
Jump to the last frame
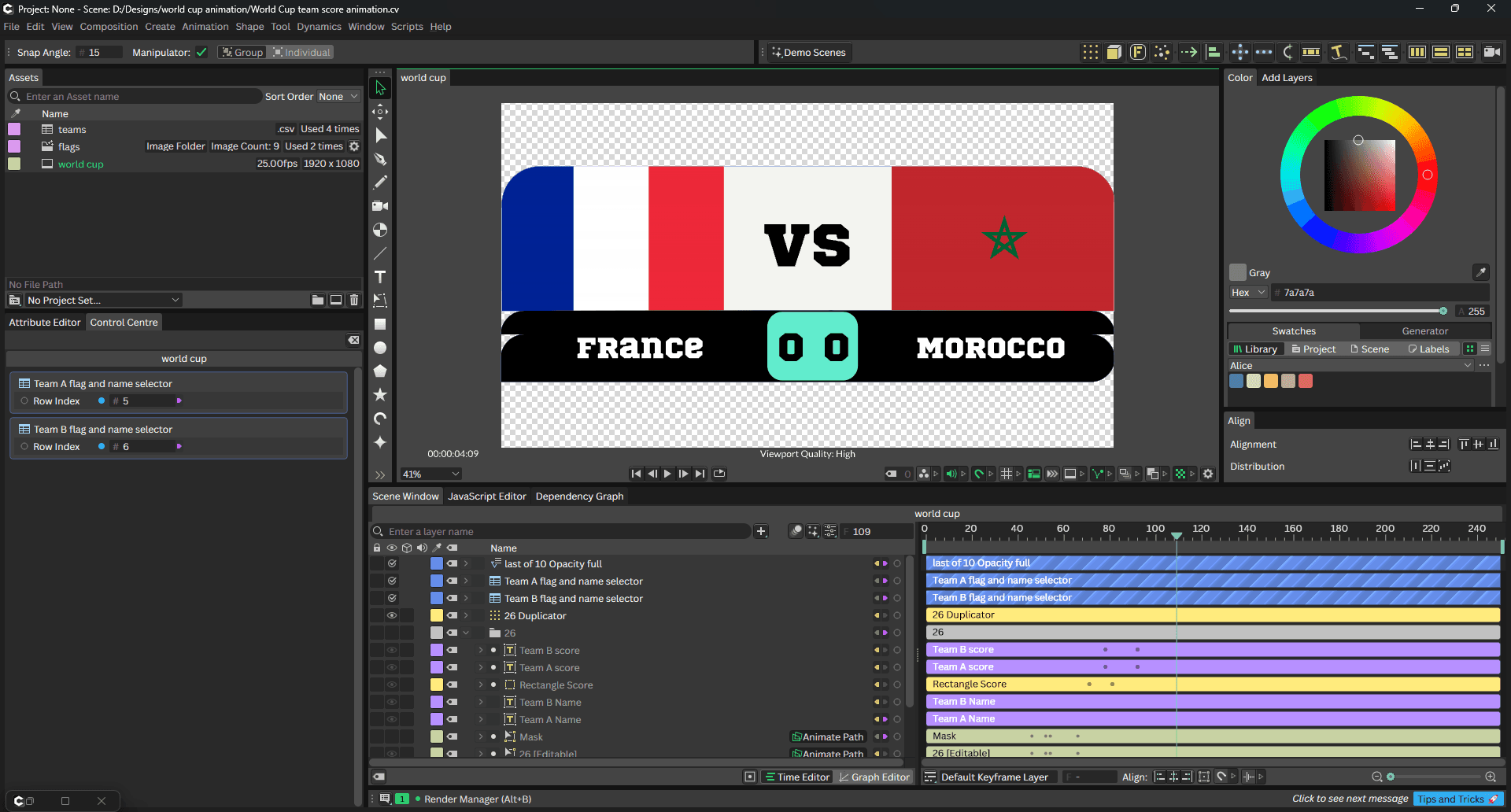click(700, 474)
